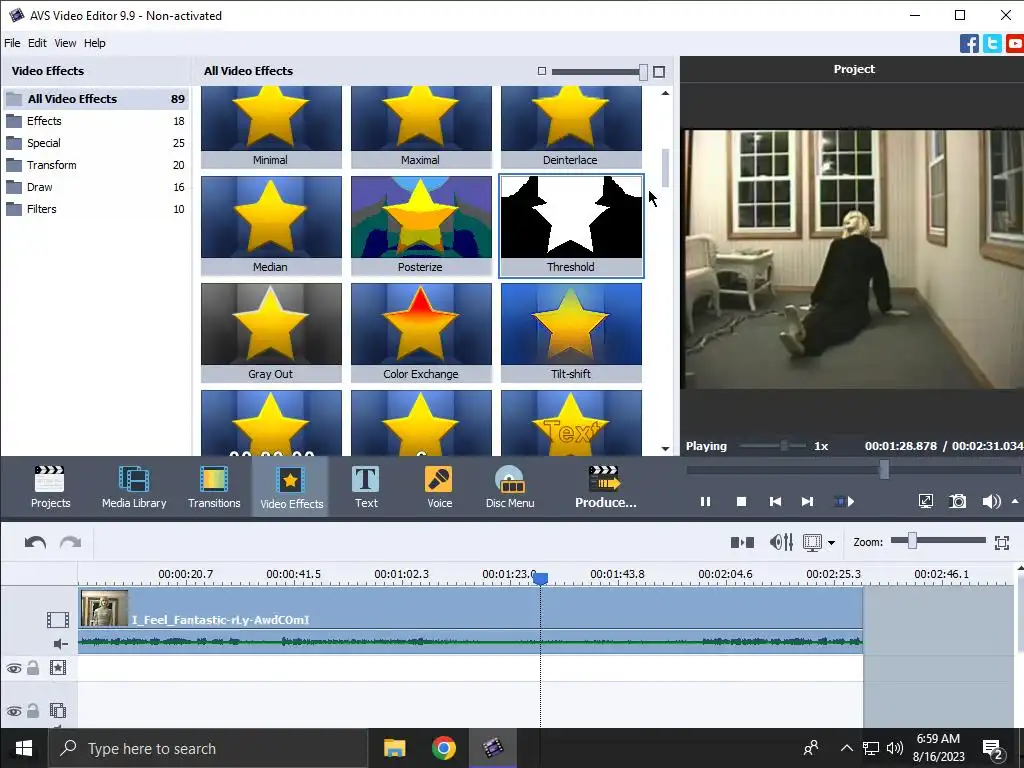Open the Help menu
This screenshot has height=768, width=1024.
[x=95, y=43]
